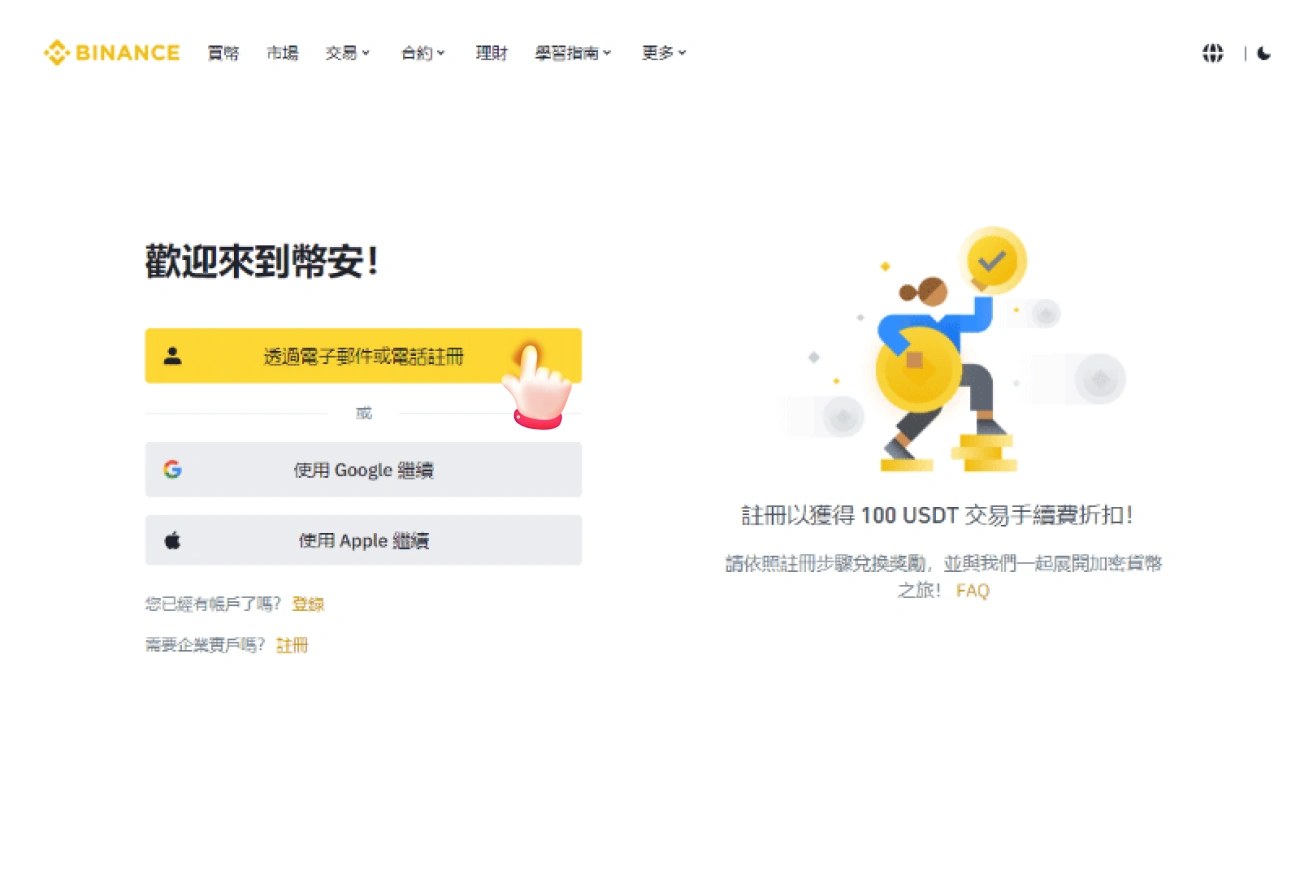
Task: Expand the 合約 dropdown menu
Action: tap(423, 53)
